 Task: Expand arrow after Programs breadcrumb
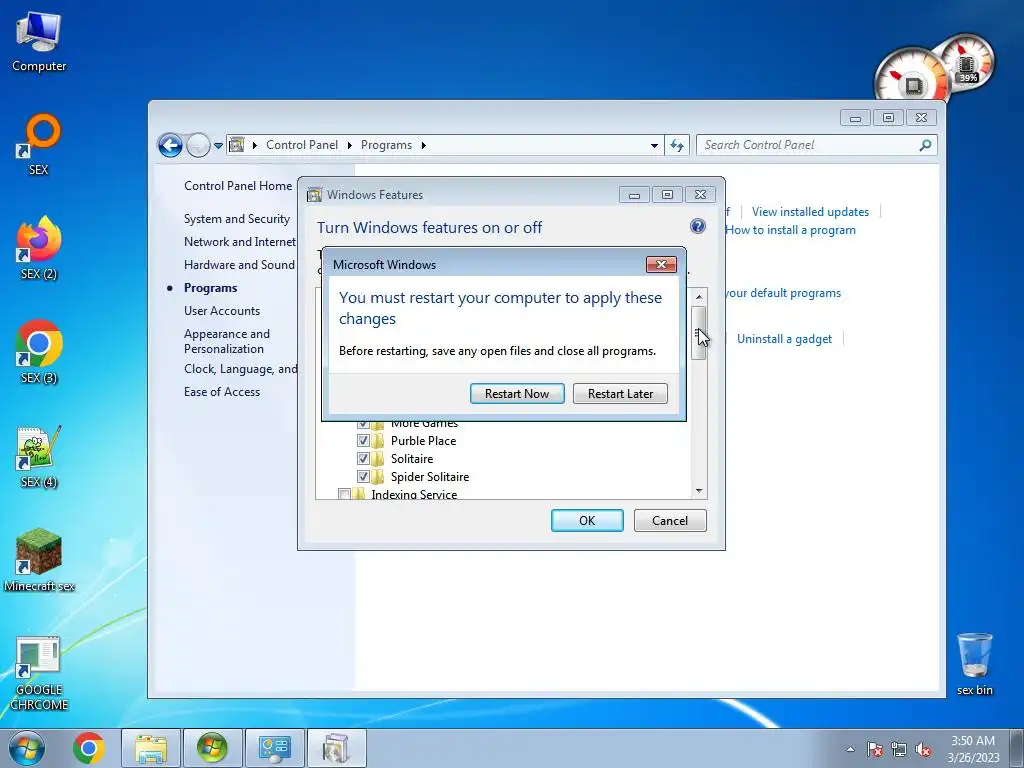tap(423, 145)
